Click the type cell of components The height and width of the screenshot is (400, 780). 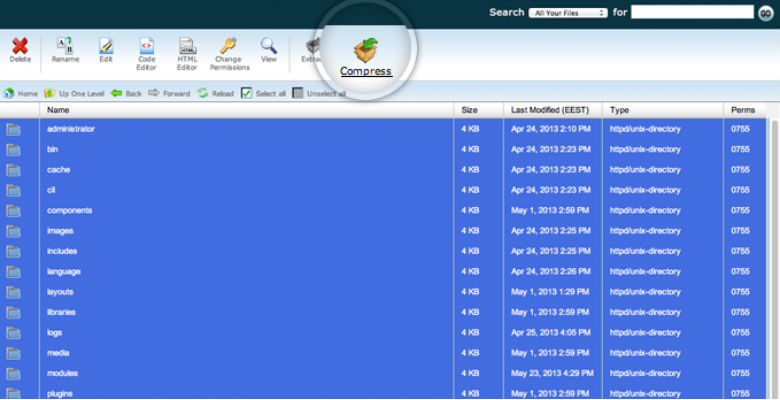[x=645, y=210]
